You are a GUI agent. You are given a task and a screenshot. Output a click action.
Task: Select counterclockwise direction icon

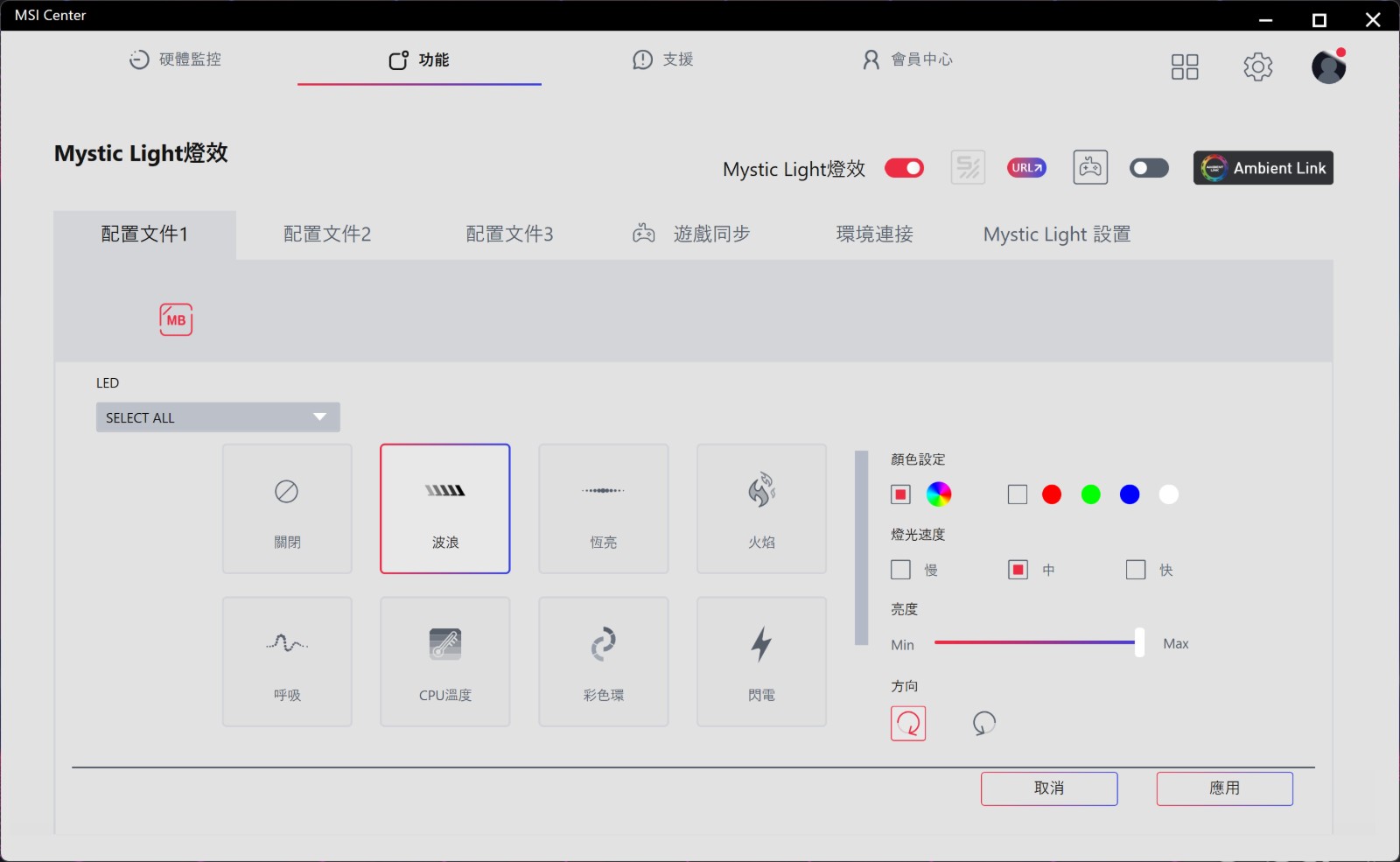coord(983,724)
